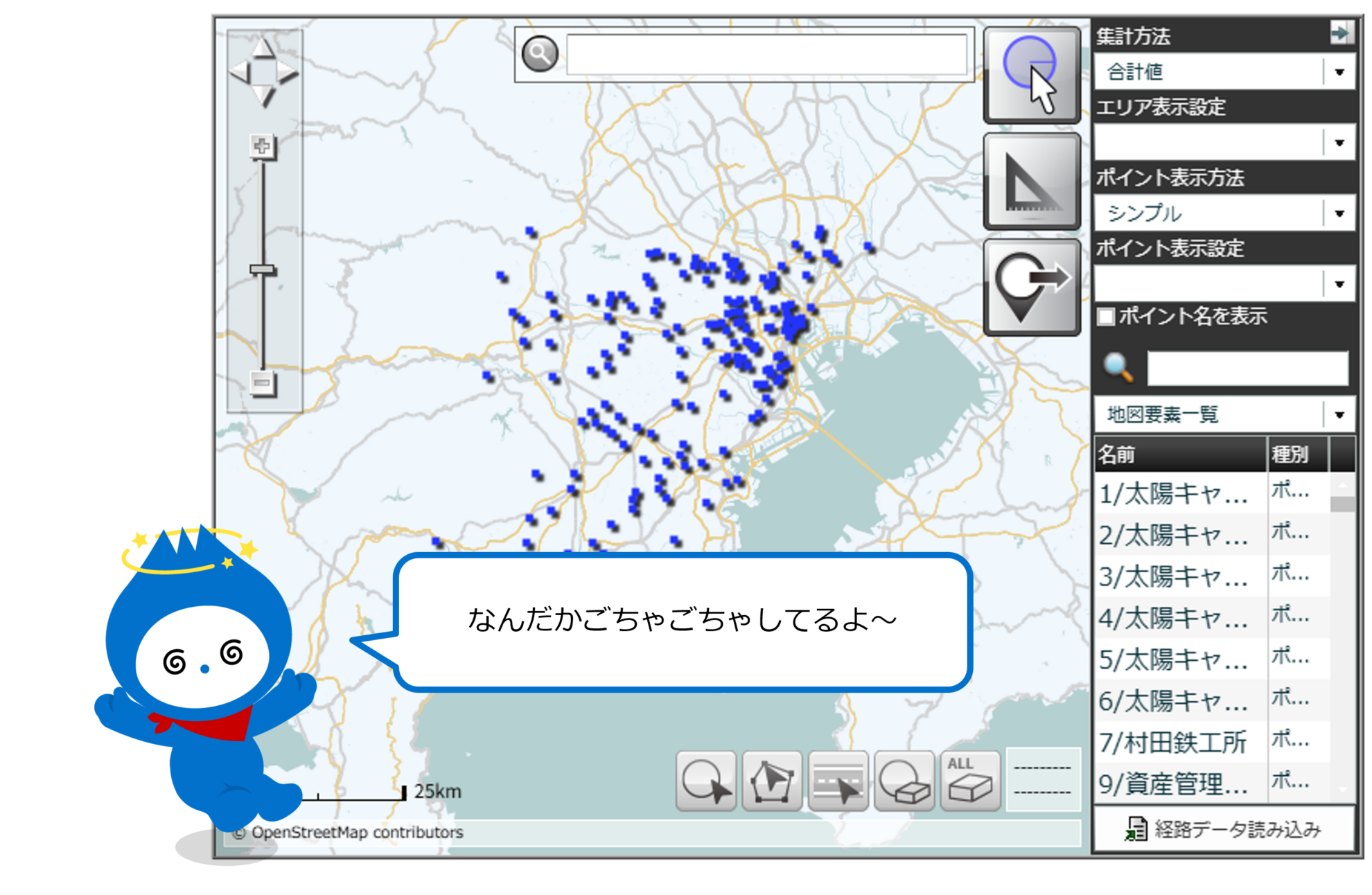Choose the circle erase tool
This screenshot has height=895, width=1372.
point(904,781)
